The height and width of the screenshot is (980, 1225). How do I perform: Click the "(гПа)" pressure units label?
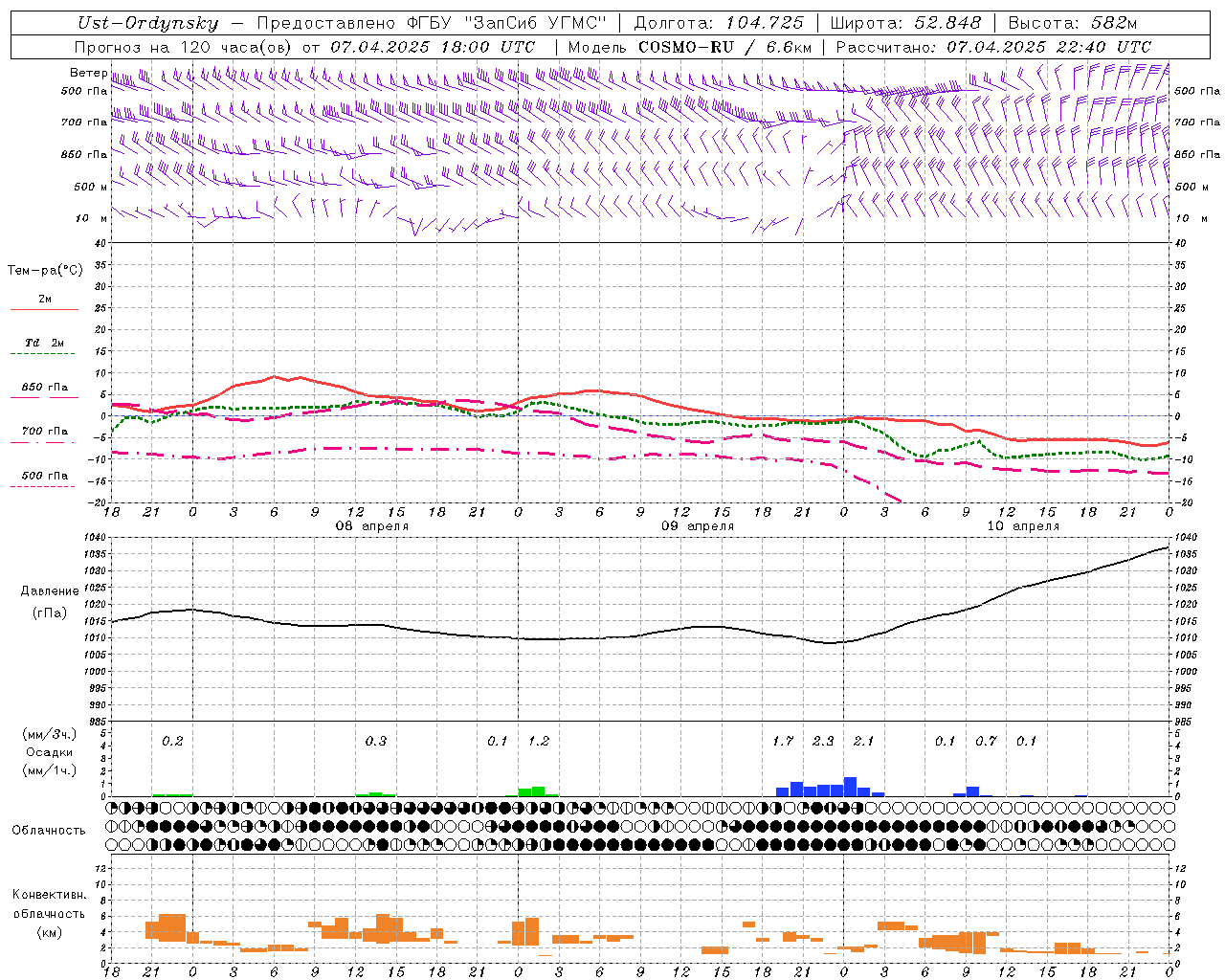tap(49, 612)
